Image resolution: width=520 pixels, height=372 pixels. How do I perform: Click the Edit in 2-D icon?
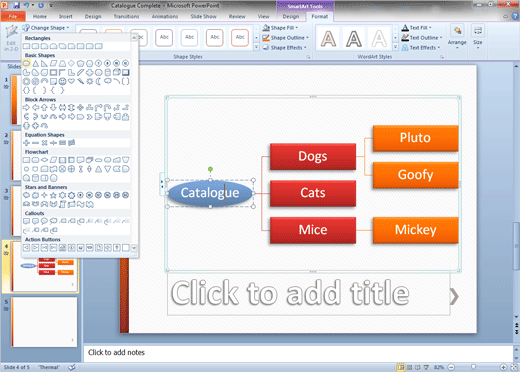click(11, 37)
